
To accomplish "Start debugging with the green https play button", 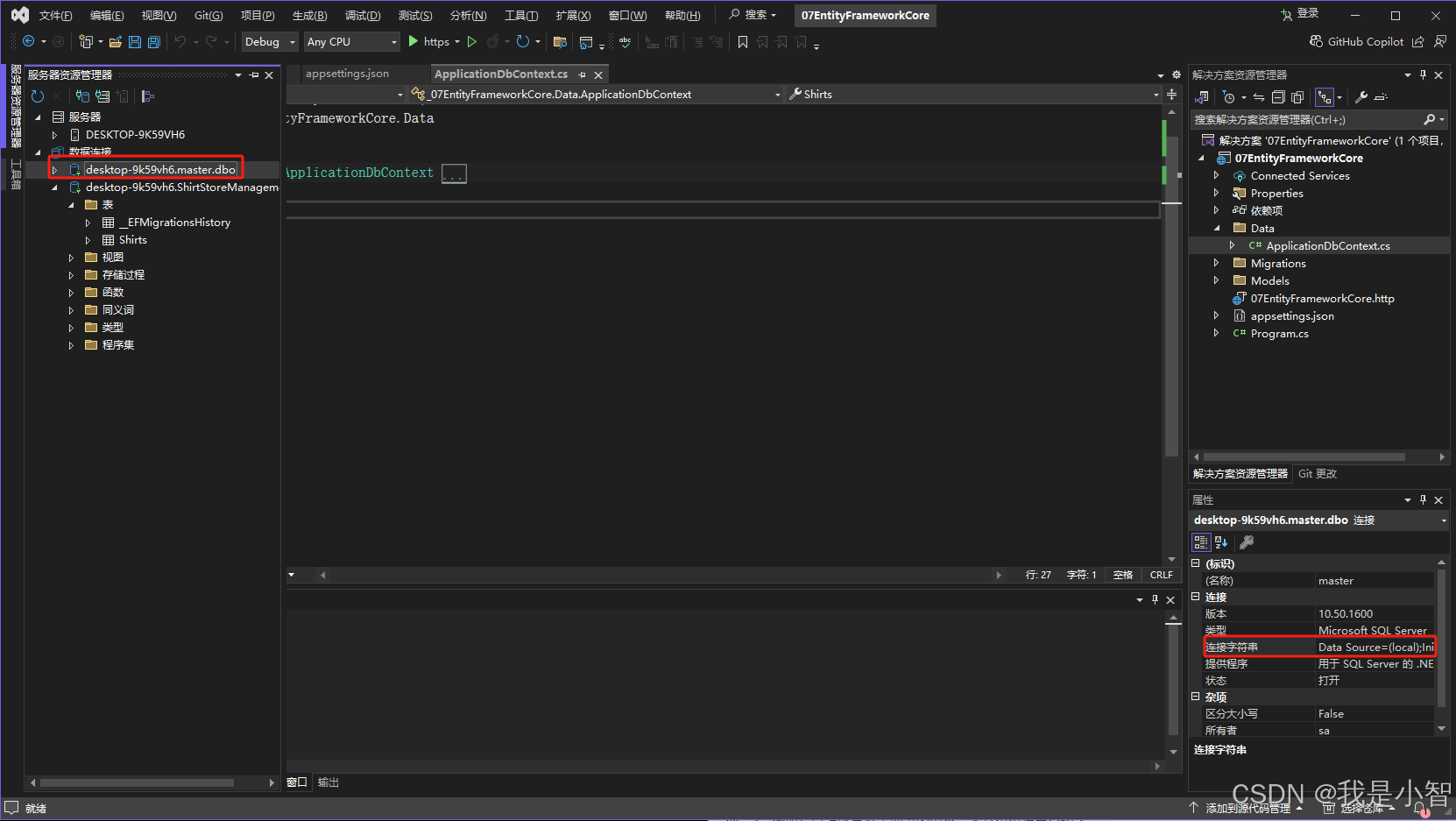I will click(x=413, y=41).
